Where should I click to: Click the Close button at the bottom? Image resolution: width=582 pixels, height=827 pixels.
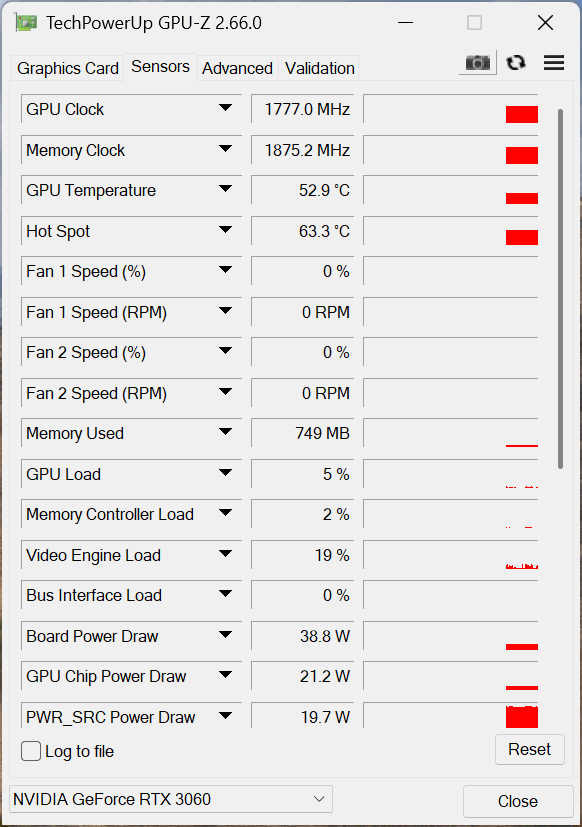click(518, 801)
